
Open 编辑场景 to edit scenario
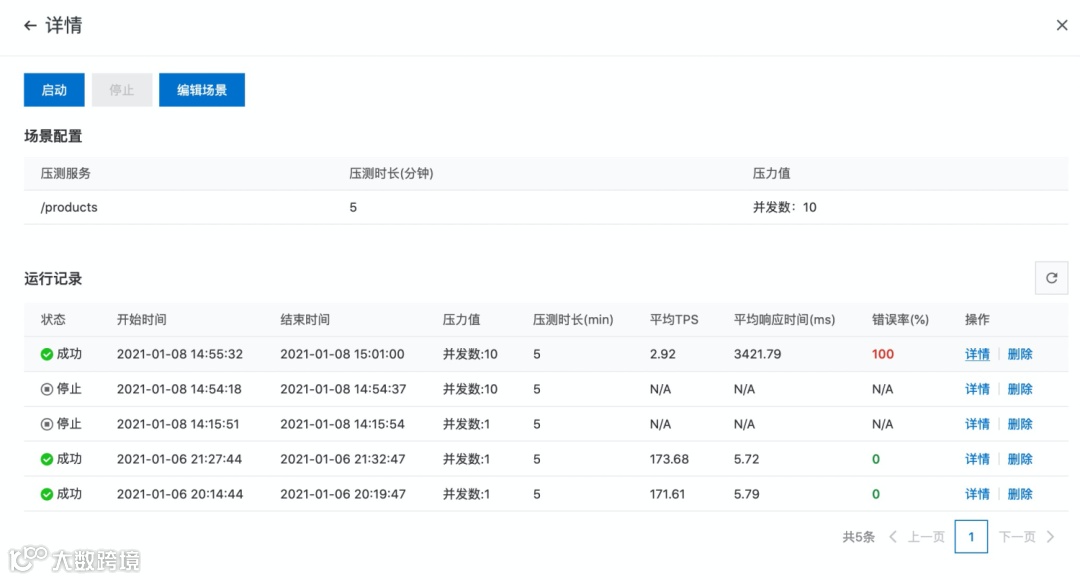pos(202,90)
